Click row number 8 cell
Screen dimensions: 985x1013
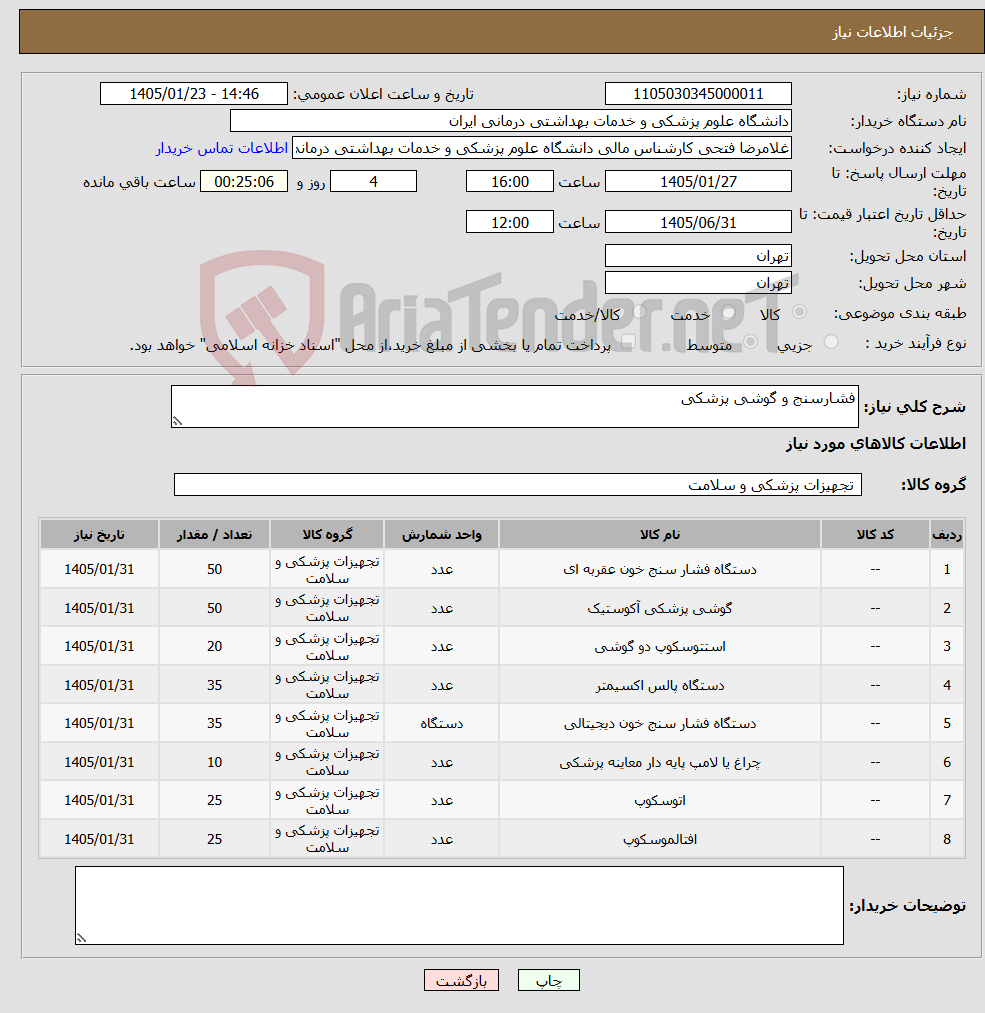[947, 839]
